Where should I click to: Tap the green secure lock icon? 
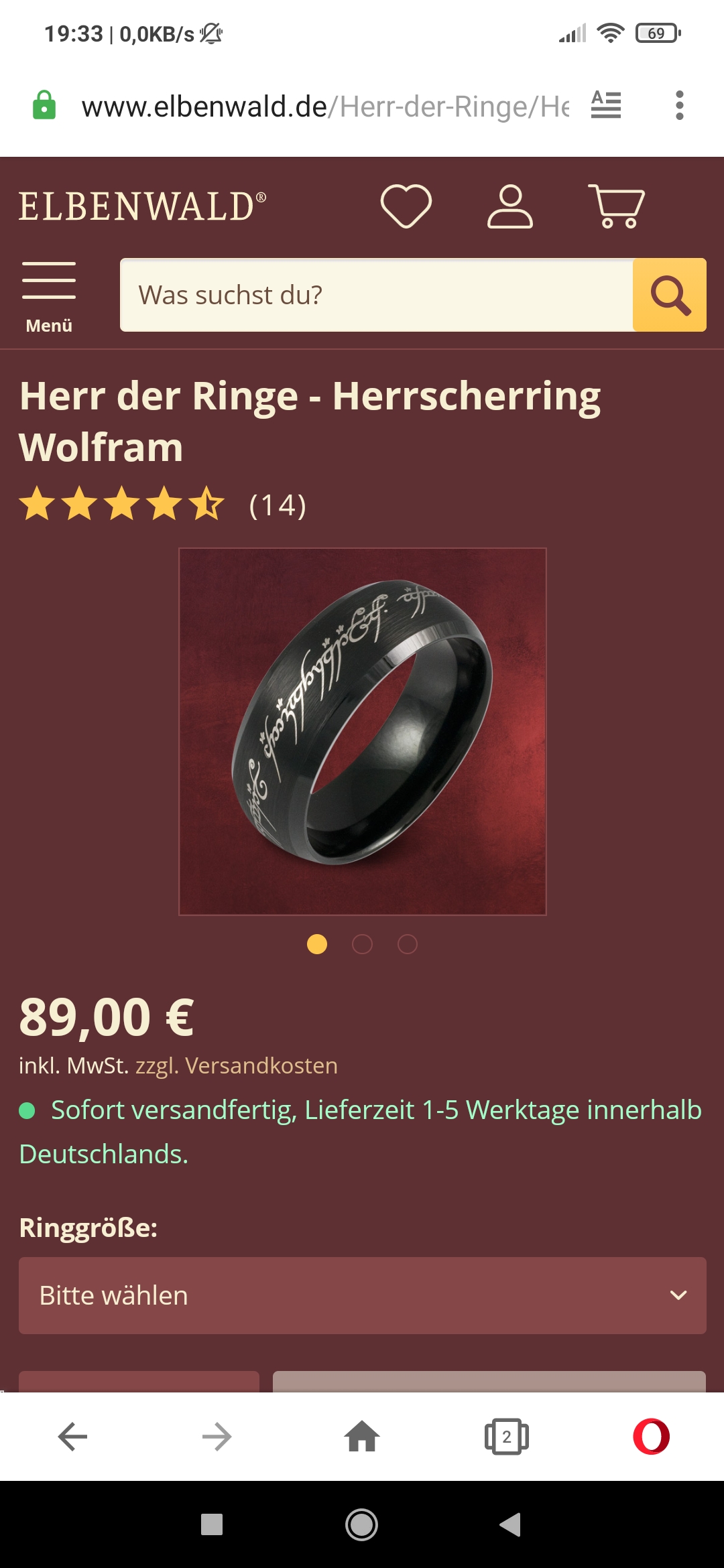click(x=44, y=105)
